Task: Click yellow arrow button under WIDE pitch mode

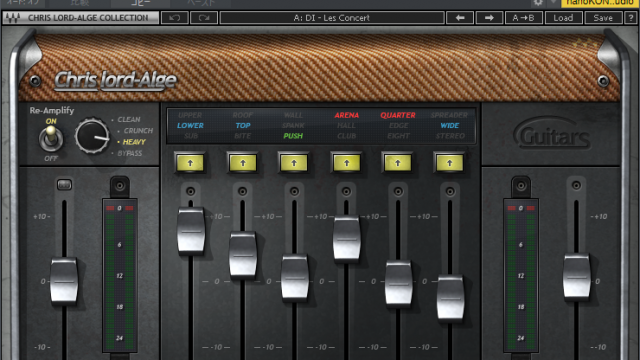Action: [449, 163]
